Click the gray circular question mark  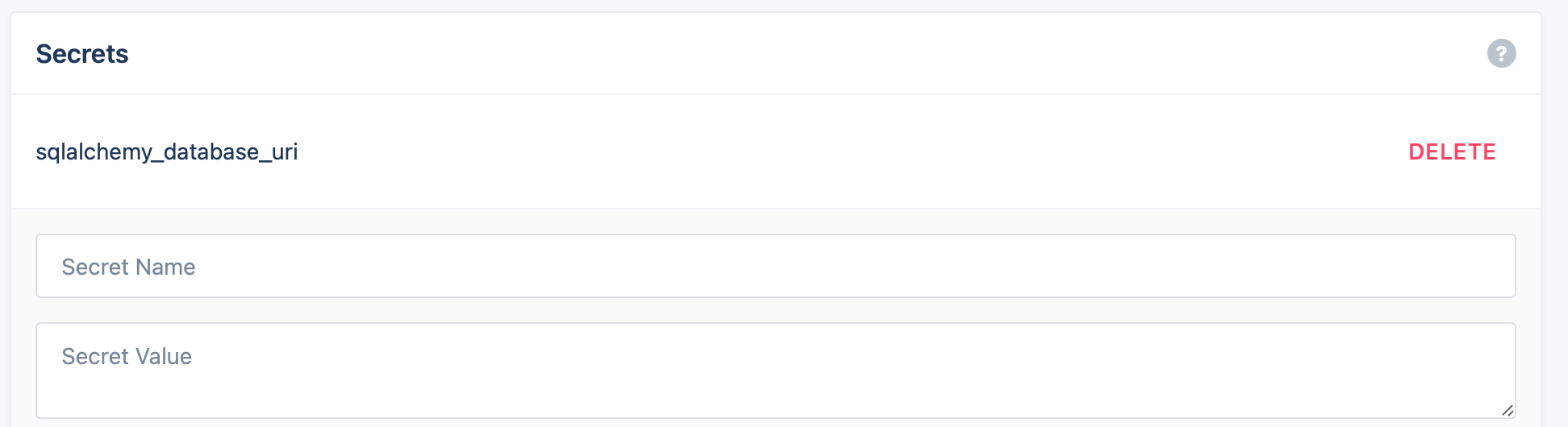[x=1501, y=53]
